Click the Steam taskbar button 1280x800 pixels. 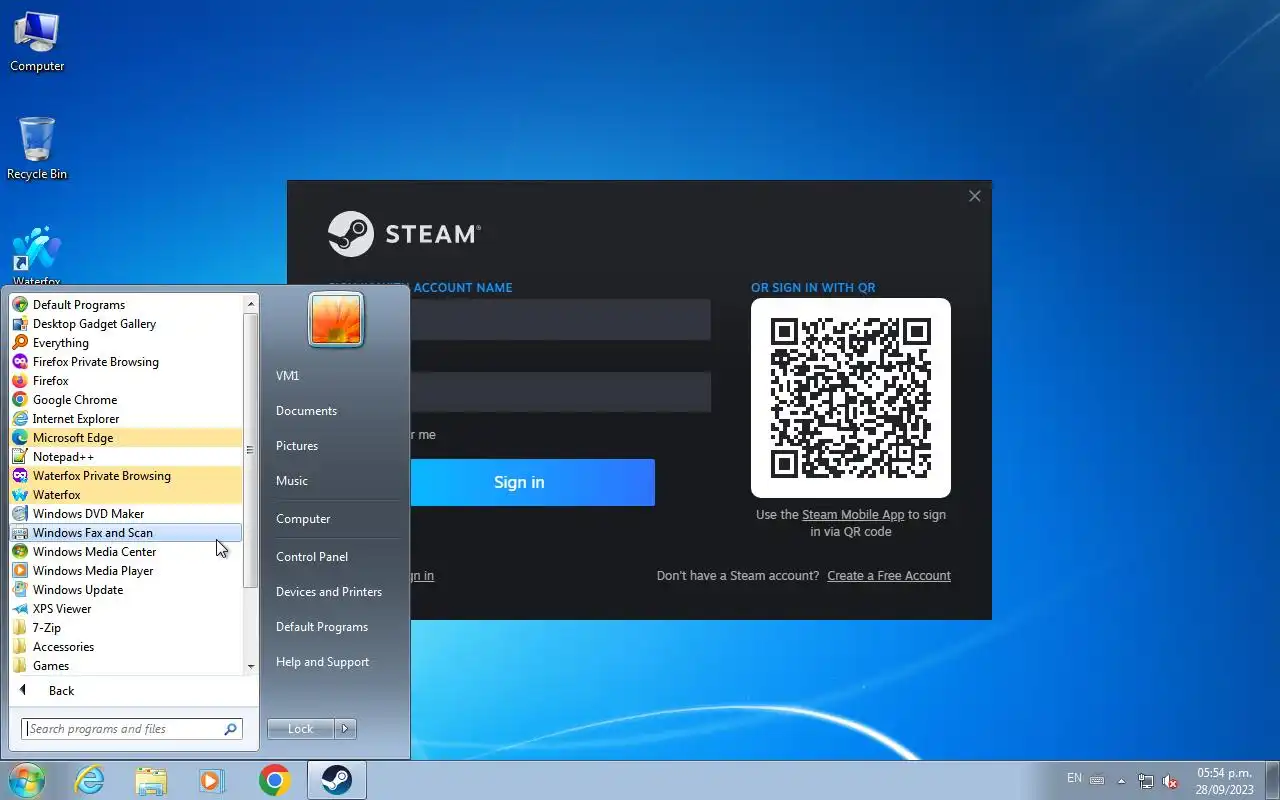tap(337, 780)
